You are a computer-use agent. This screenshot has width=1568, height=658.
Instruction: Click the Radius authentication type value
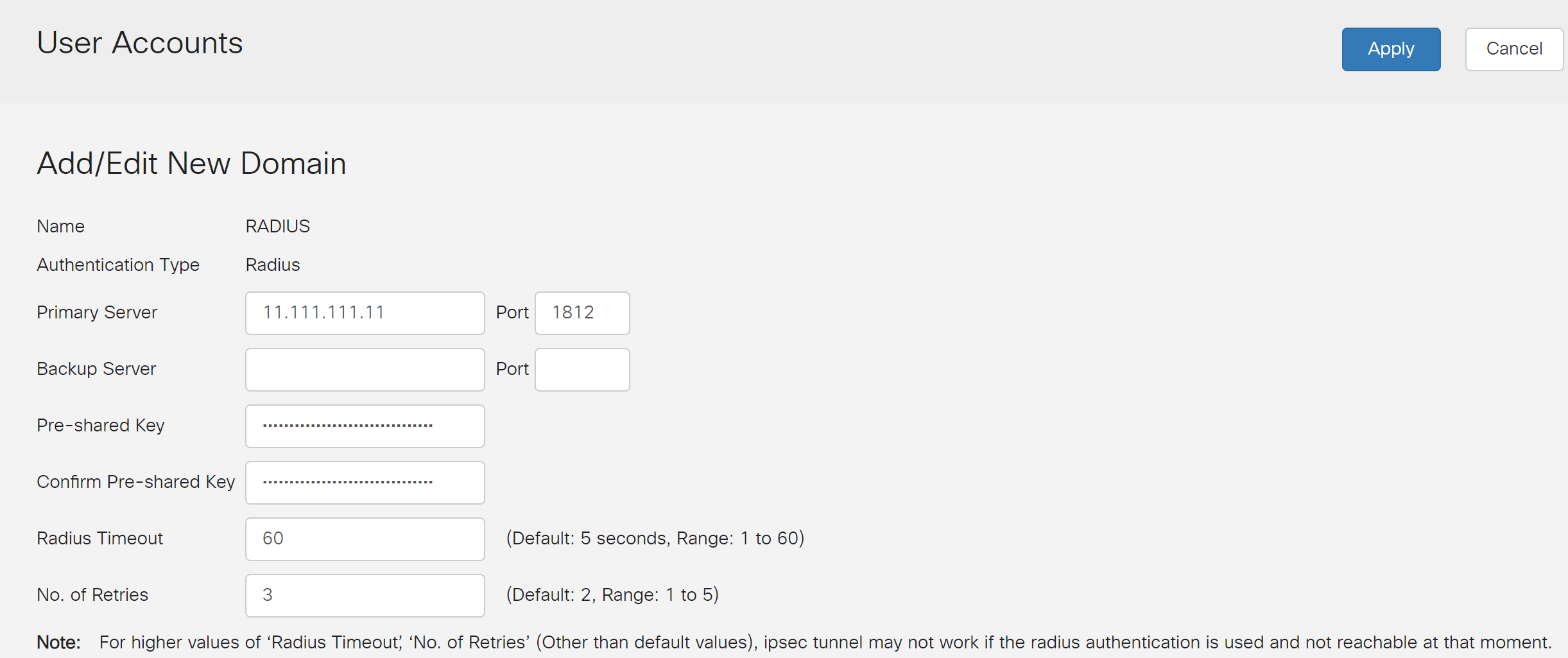pos(272,265)
